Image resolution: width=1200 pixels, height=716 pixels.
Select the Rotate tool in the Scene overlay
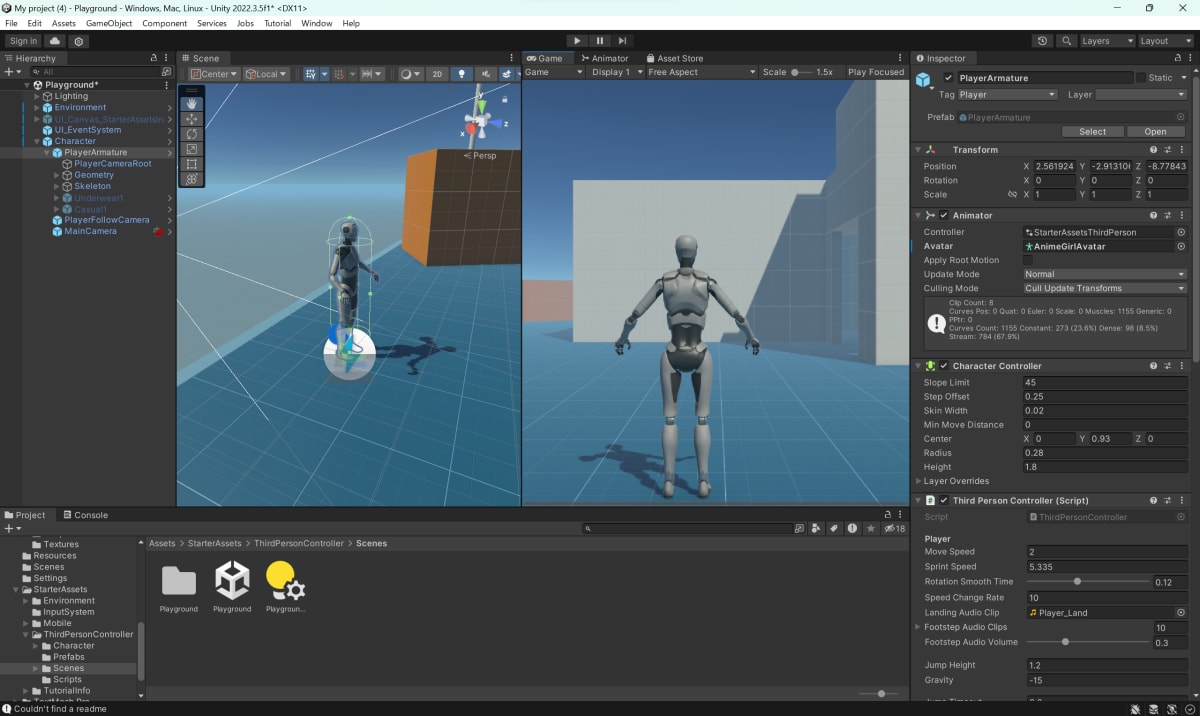[x=192, y=134]
